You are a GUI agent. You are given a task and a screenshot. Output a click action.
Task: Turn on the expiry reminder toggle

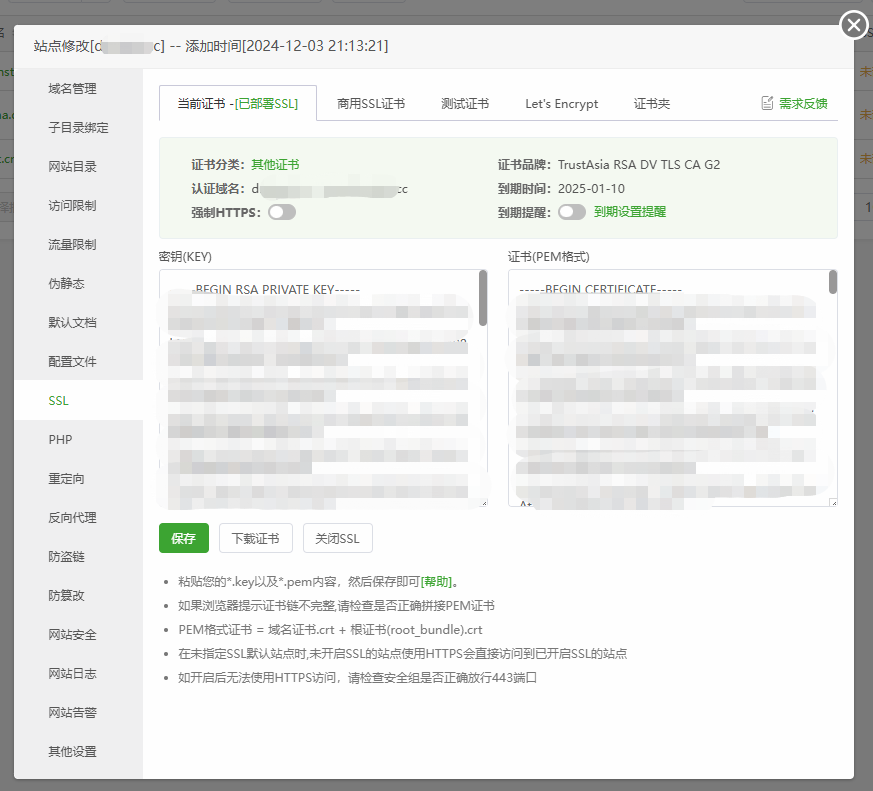572,212
